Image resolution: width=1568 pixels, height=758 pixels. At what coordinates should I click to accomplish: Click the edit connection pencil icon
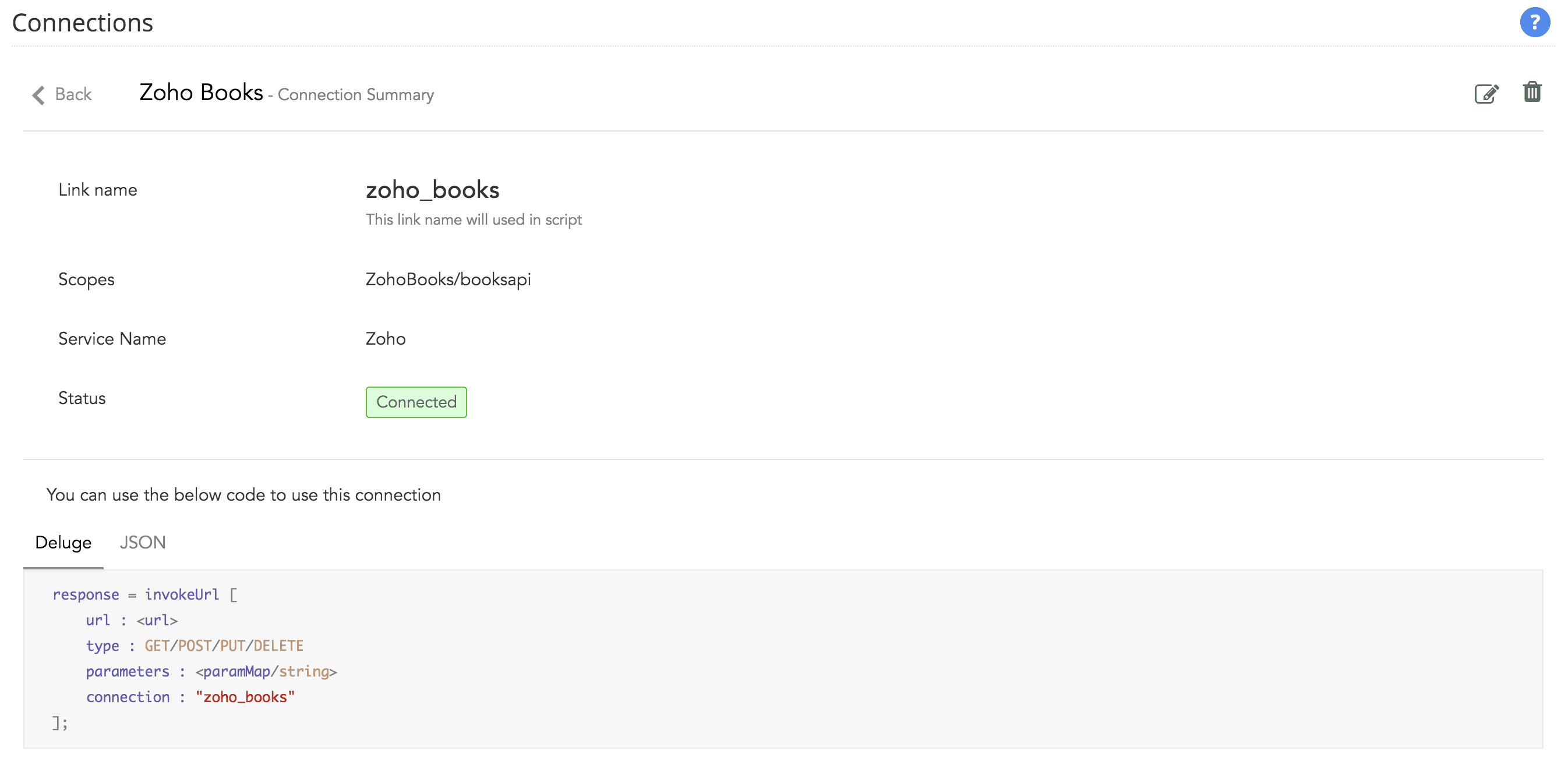(1486, 94)
